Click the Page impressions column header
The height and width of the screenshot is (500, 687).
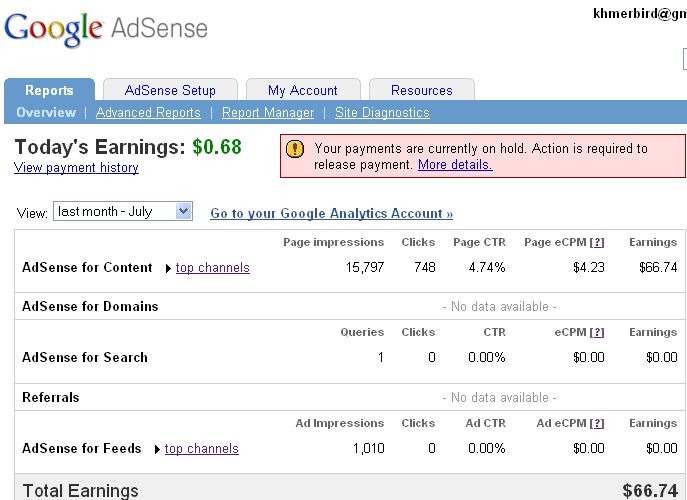[x=333, y=242]
